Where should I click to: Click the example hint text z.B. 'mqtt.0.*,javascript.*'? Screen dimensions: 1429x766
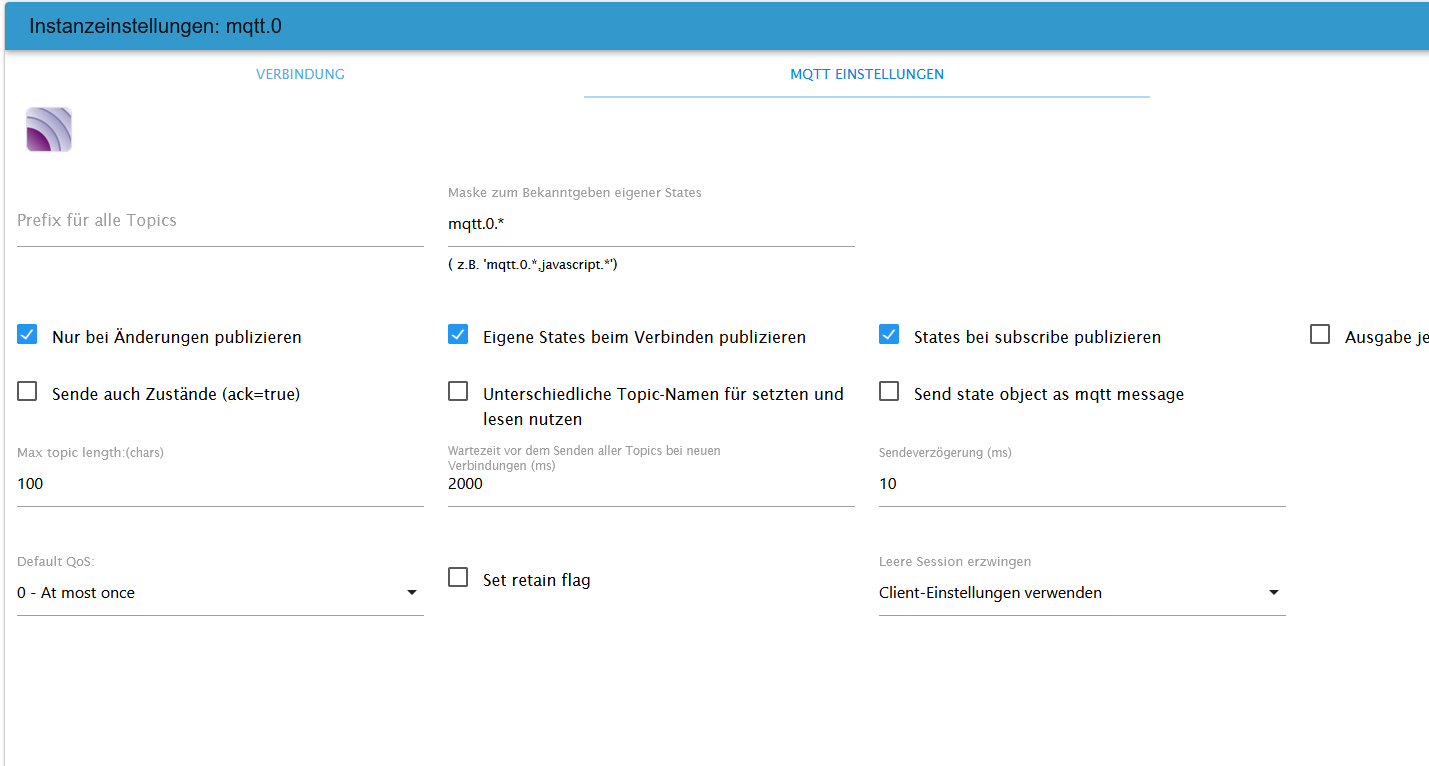point(533,265)
